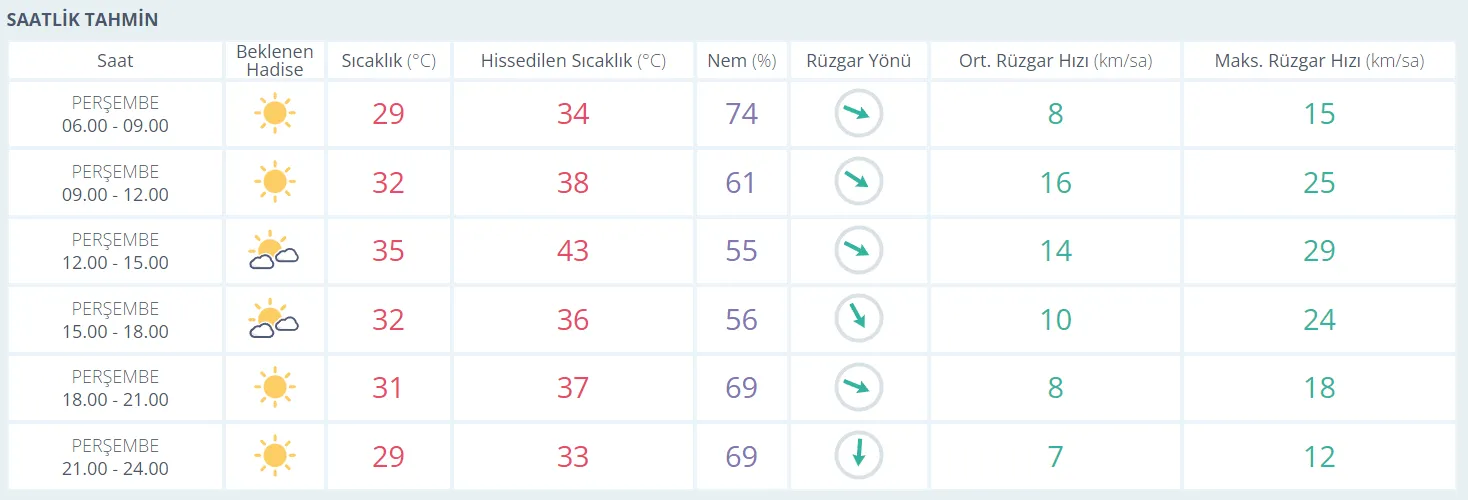Click the sunny icon for 18.00 - 21.00
Image resolution: width=1468 pixels, height=500 pixels.
coord(275,387)
